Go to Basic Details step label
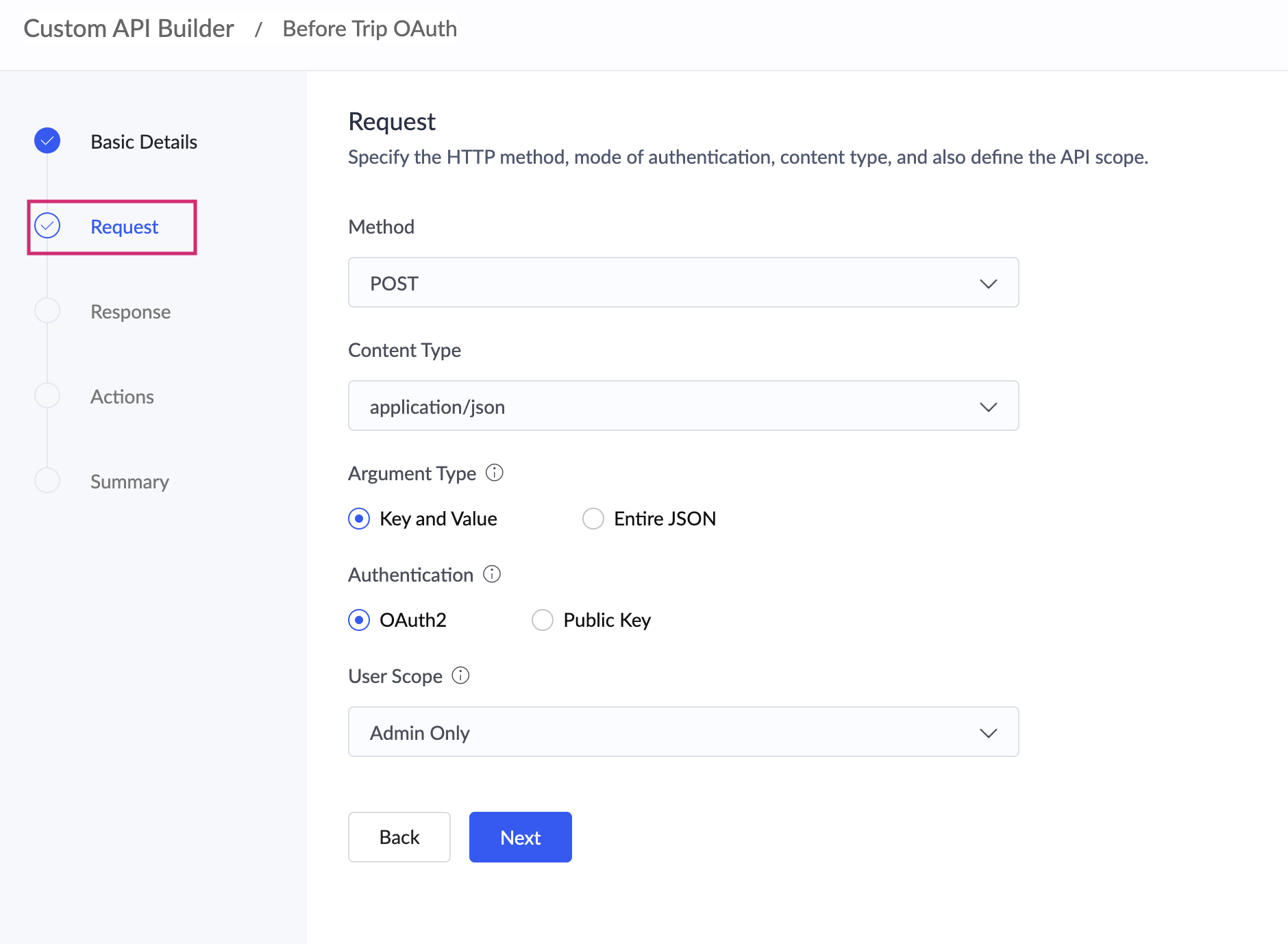This screenshot has width=1288, height=944. click(x=144, y=142)
